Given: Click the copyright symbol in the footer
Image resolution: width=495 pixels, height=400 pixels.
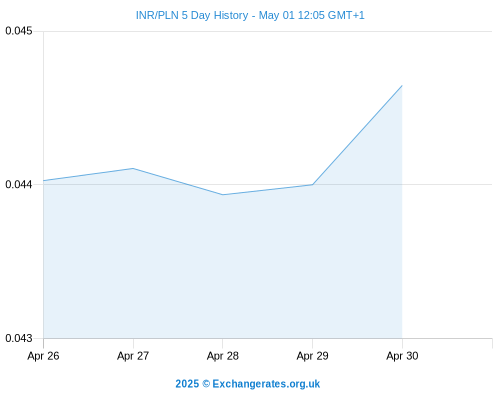Looking at the screenshot, I should pos(206,384).
